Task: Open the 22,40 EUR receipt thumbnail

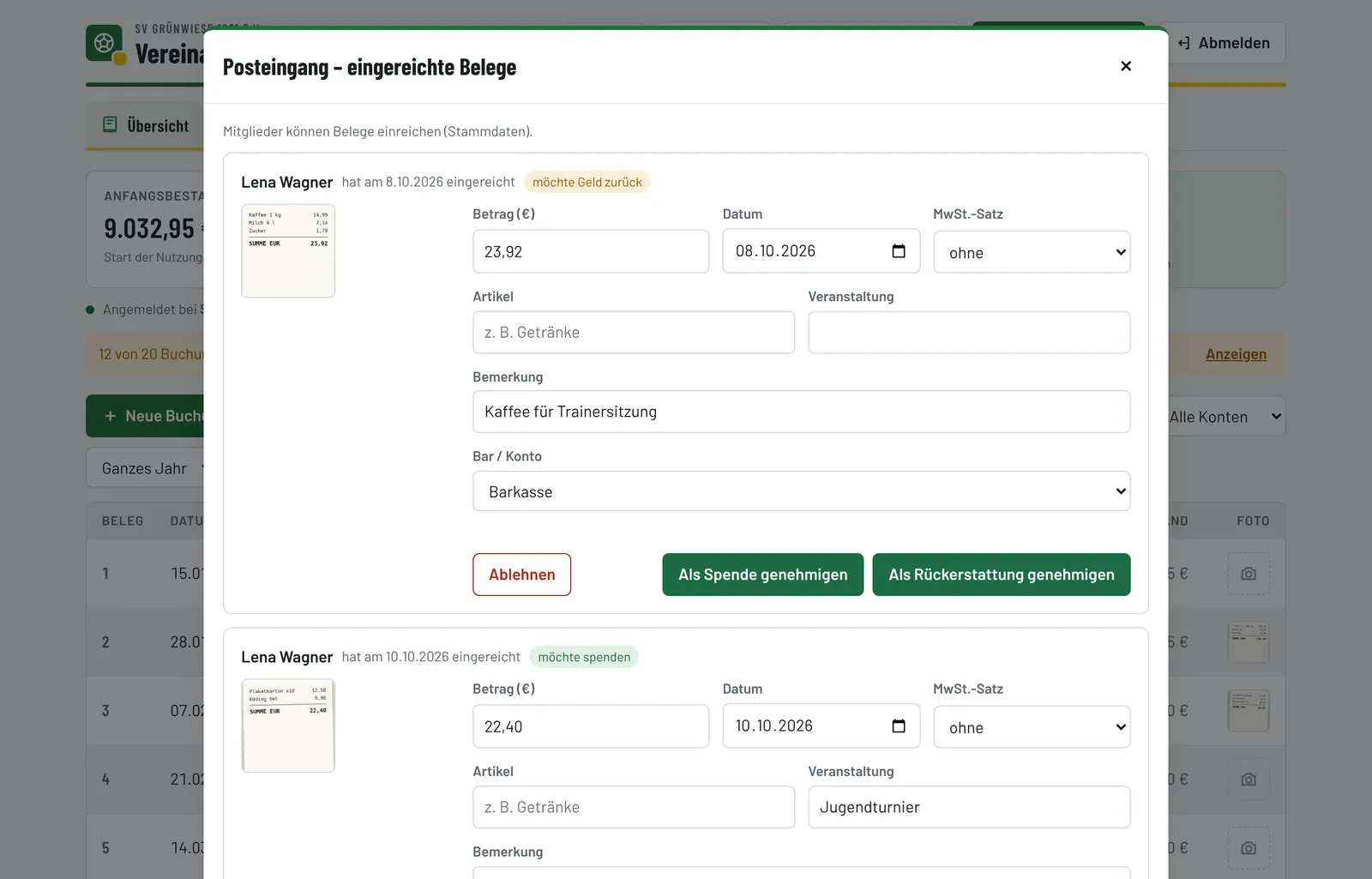Action: [x=288, y=726]
